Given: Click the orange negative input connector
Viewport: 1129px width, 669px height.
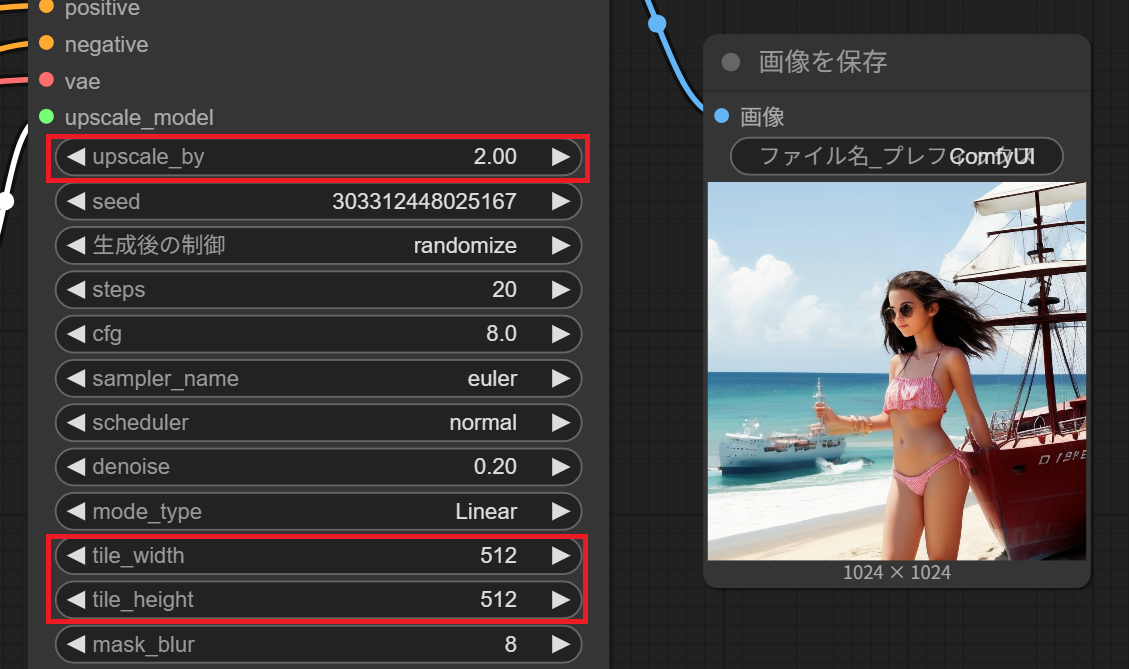Looking at the screenshot, I should (47, 42).
